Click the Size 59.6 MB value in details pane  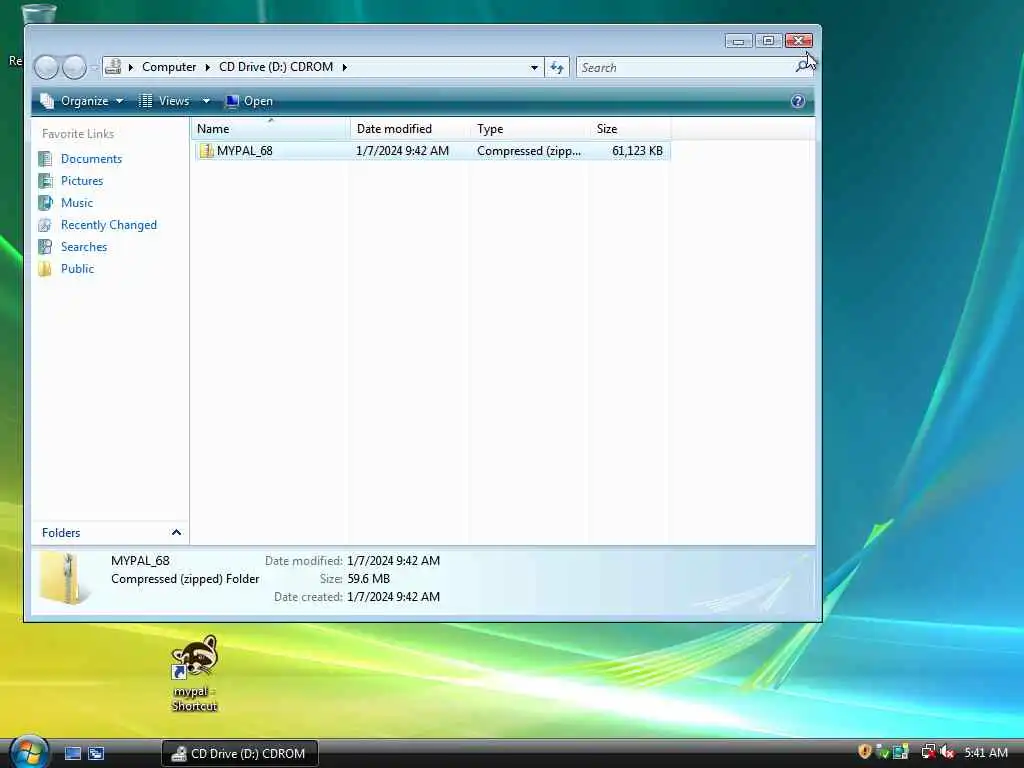368,579
